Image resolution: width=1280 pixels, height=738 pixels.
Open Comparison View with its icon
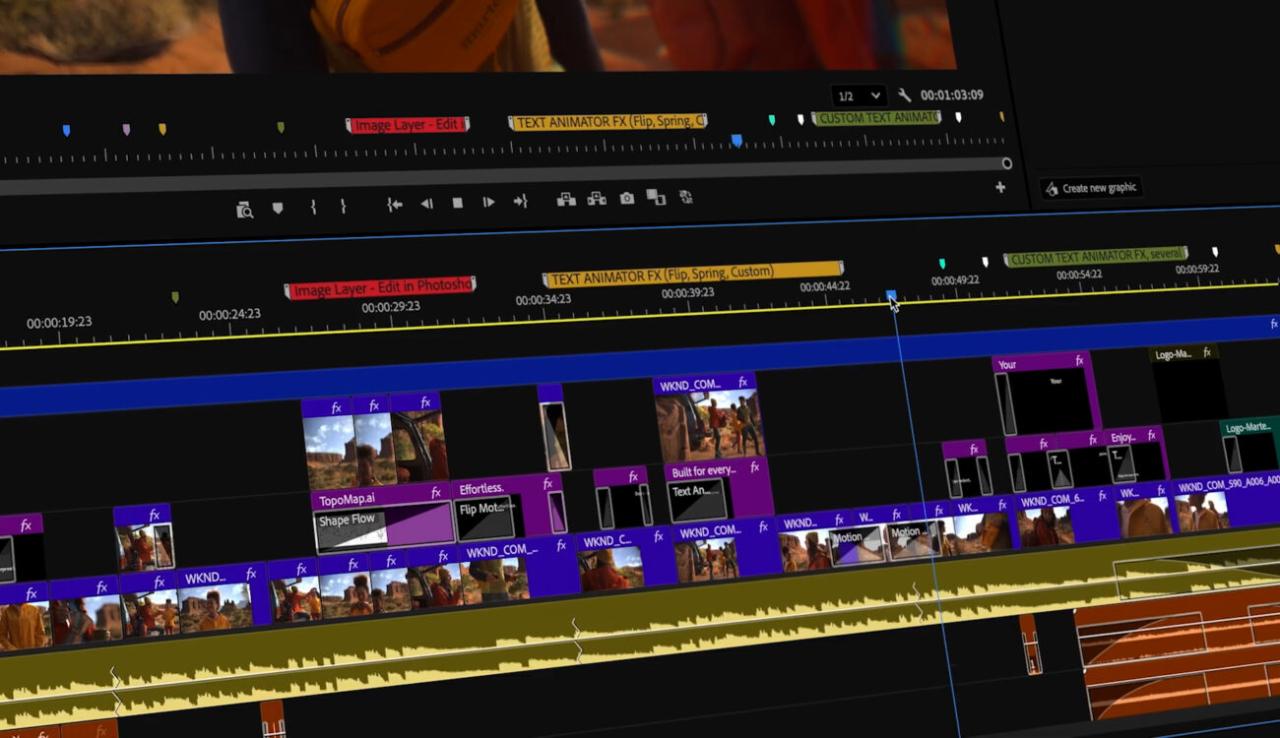click(659, 196)
